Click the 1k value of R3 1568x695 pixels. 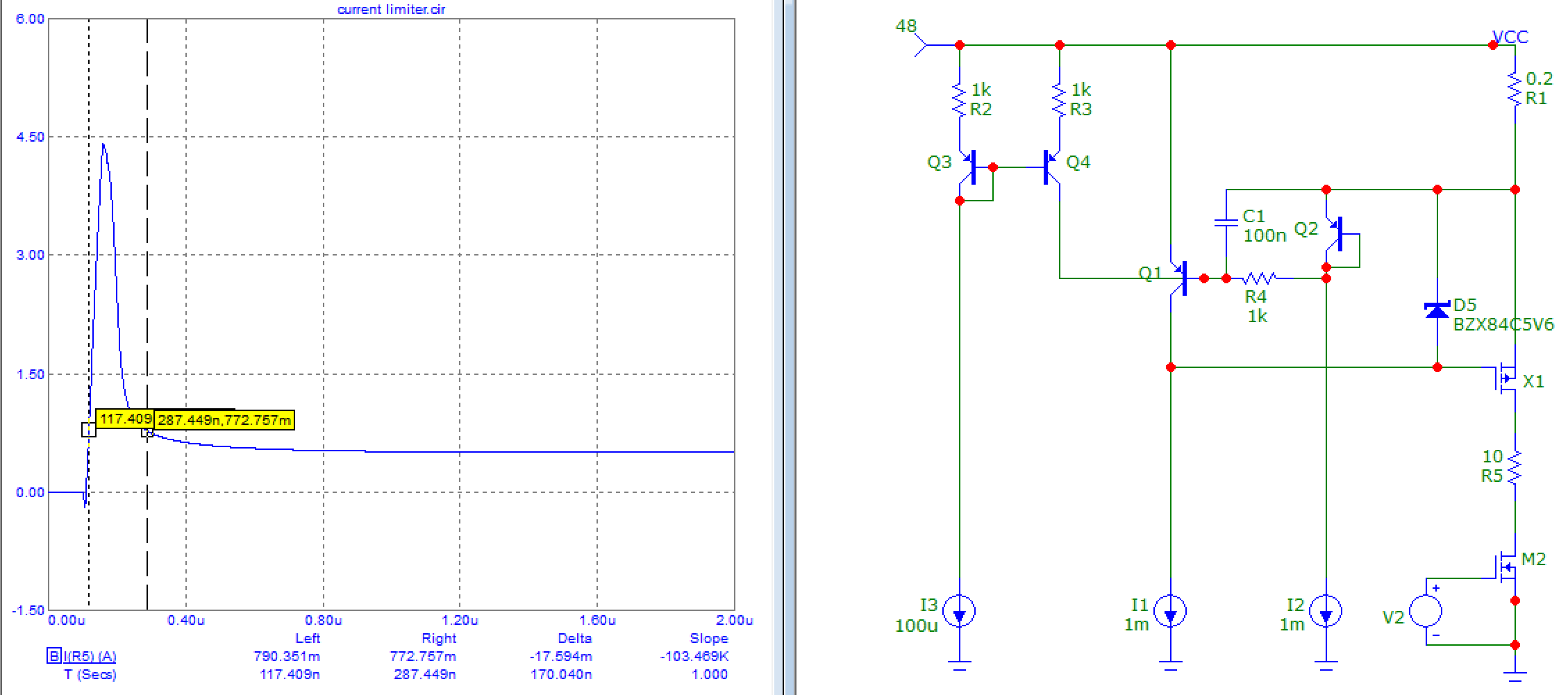coord(1081,90)
